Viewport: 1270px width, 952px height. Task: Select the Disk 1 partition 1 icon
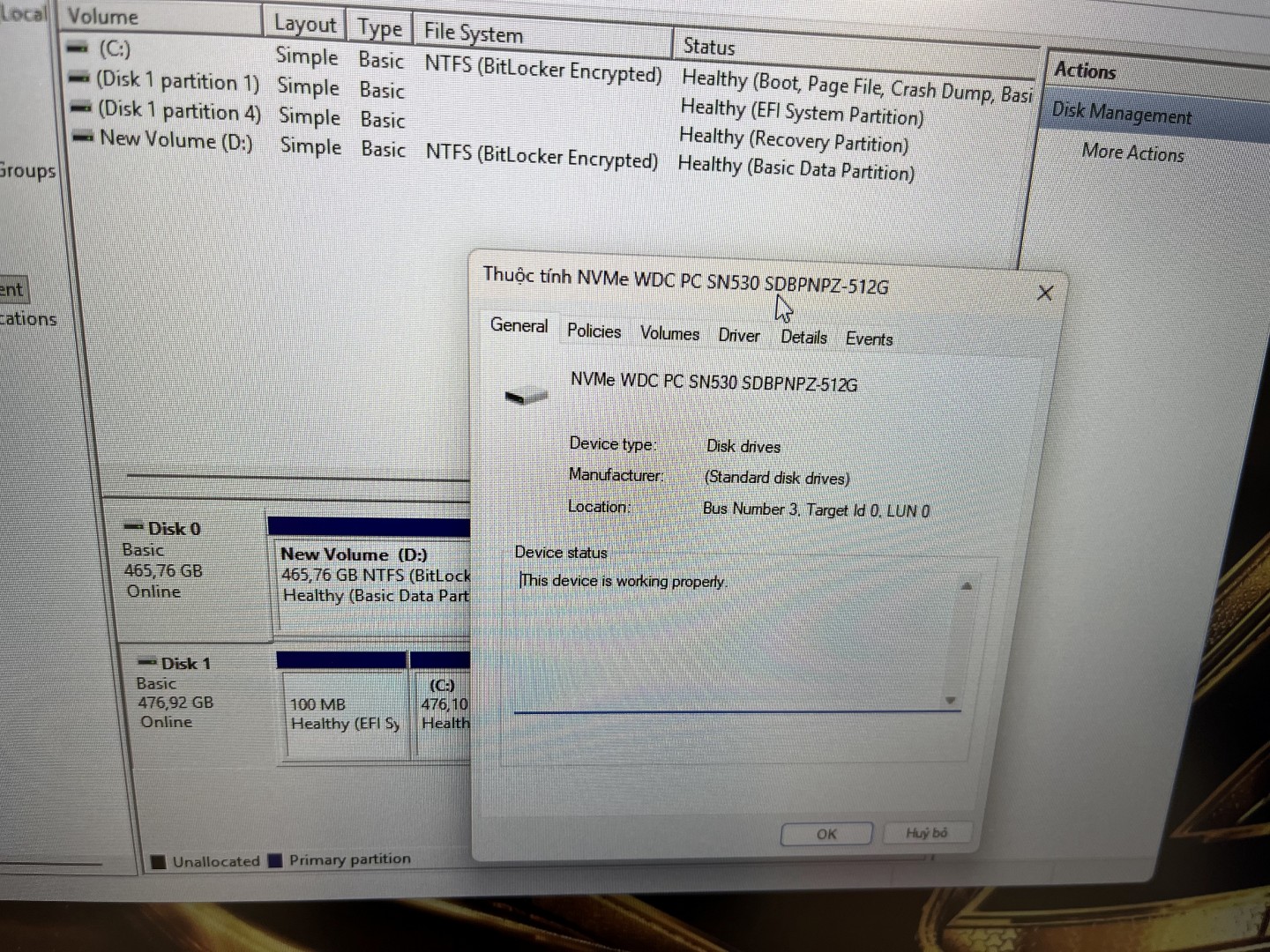click(79, 78)
